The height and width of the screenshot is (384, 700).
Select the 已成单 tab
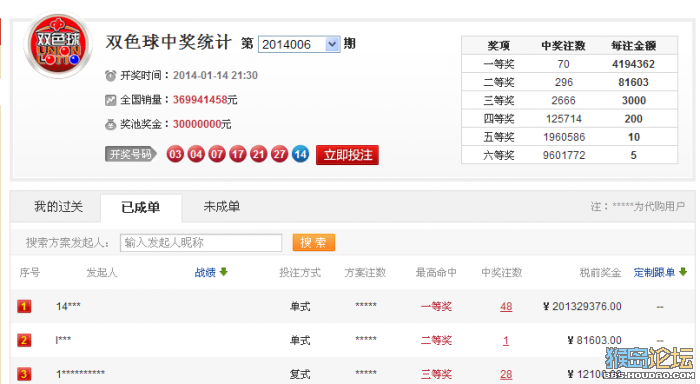tap(141, 208)
